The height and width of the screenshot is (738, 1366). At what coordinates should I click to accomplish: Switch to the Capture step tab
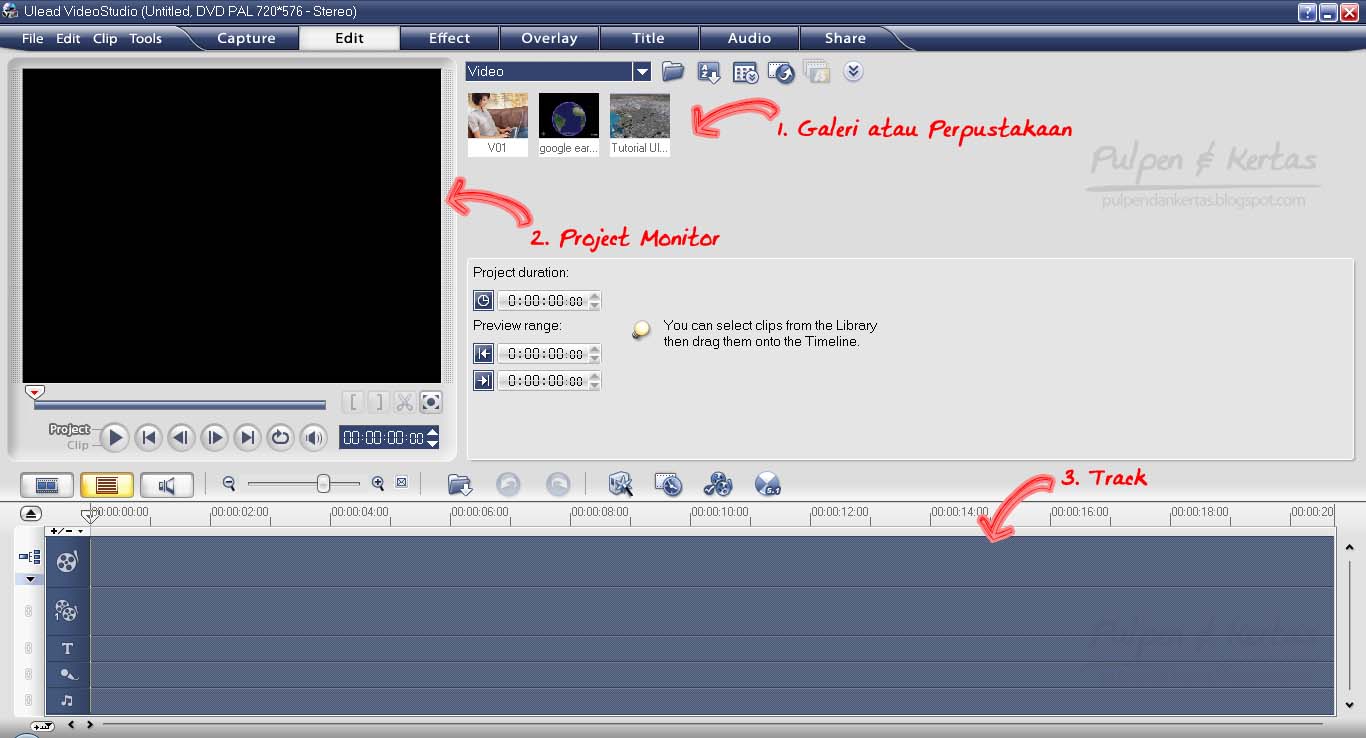coord(246,38)
